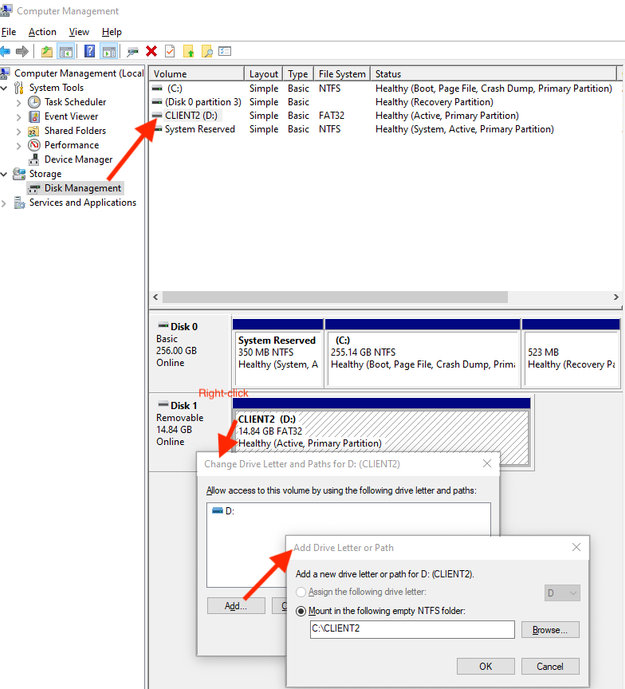Collapse the Storage tree node
The image size is (625, 689).
[x=4, y=174]
